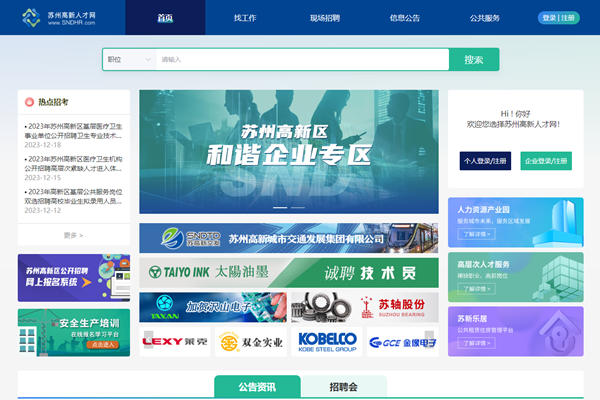Go to the 找工作 menu

[245, 18]
